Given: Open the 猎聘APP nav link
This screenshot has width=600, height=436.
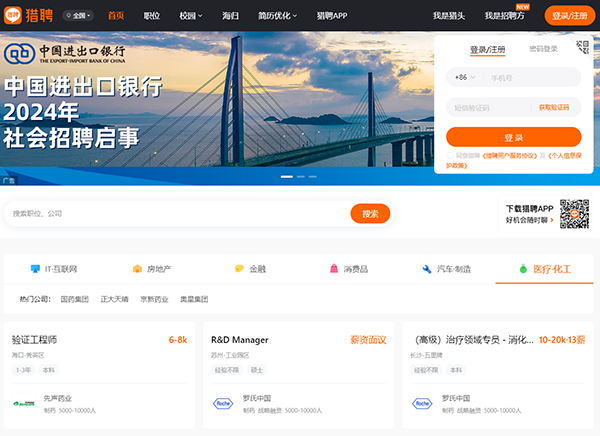Looking at the screenshot, I should tap(332, 16).
